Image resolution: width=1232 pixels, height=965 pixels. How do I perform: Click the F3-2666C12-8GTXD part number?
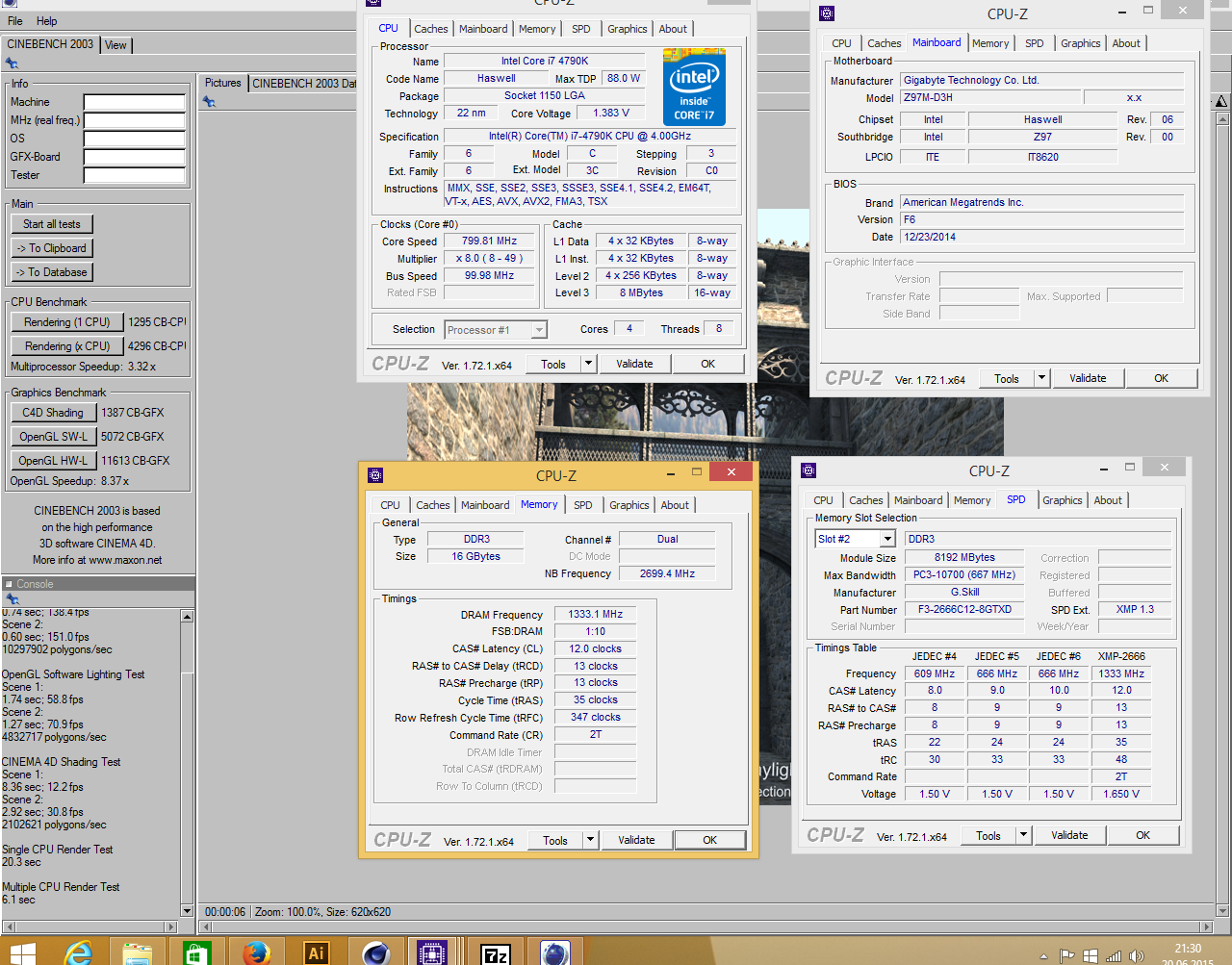point(964,610)
